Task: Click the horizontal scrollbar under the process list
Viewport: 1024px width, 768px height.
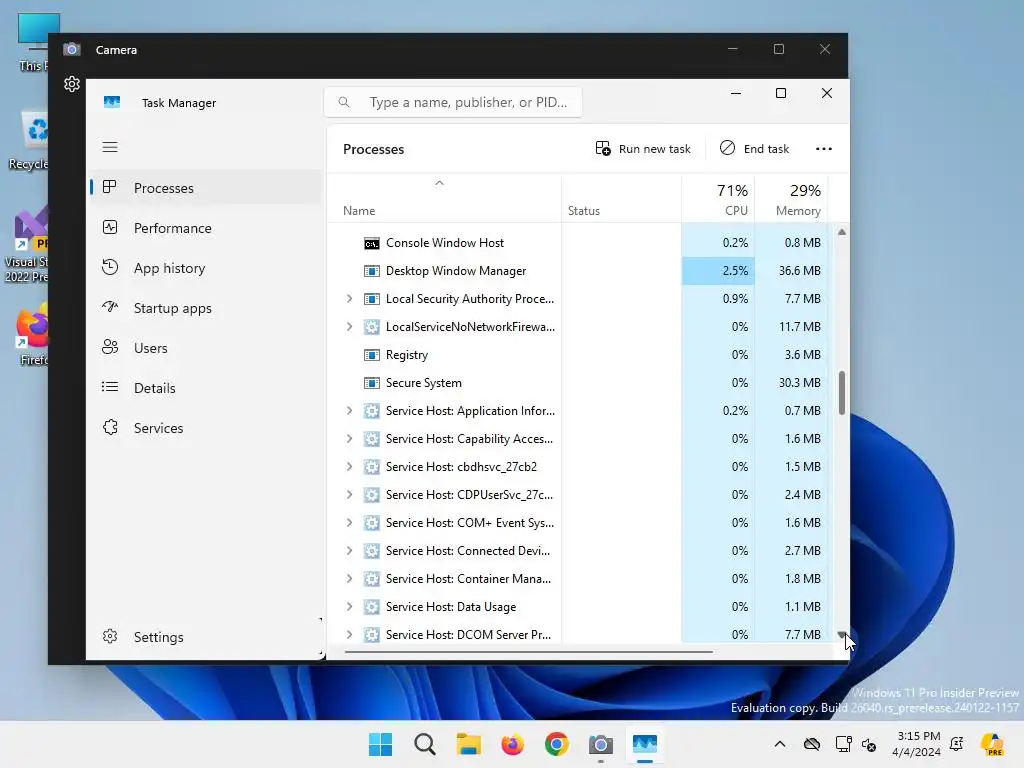Action: point(528,652)
